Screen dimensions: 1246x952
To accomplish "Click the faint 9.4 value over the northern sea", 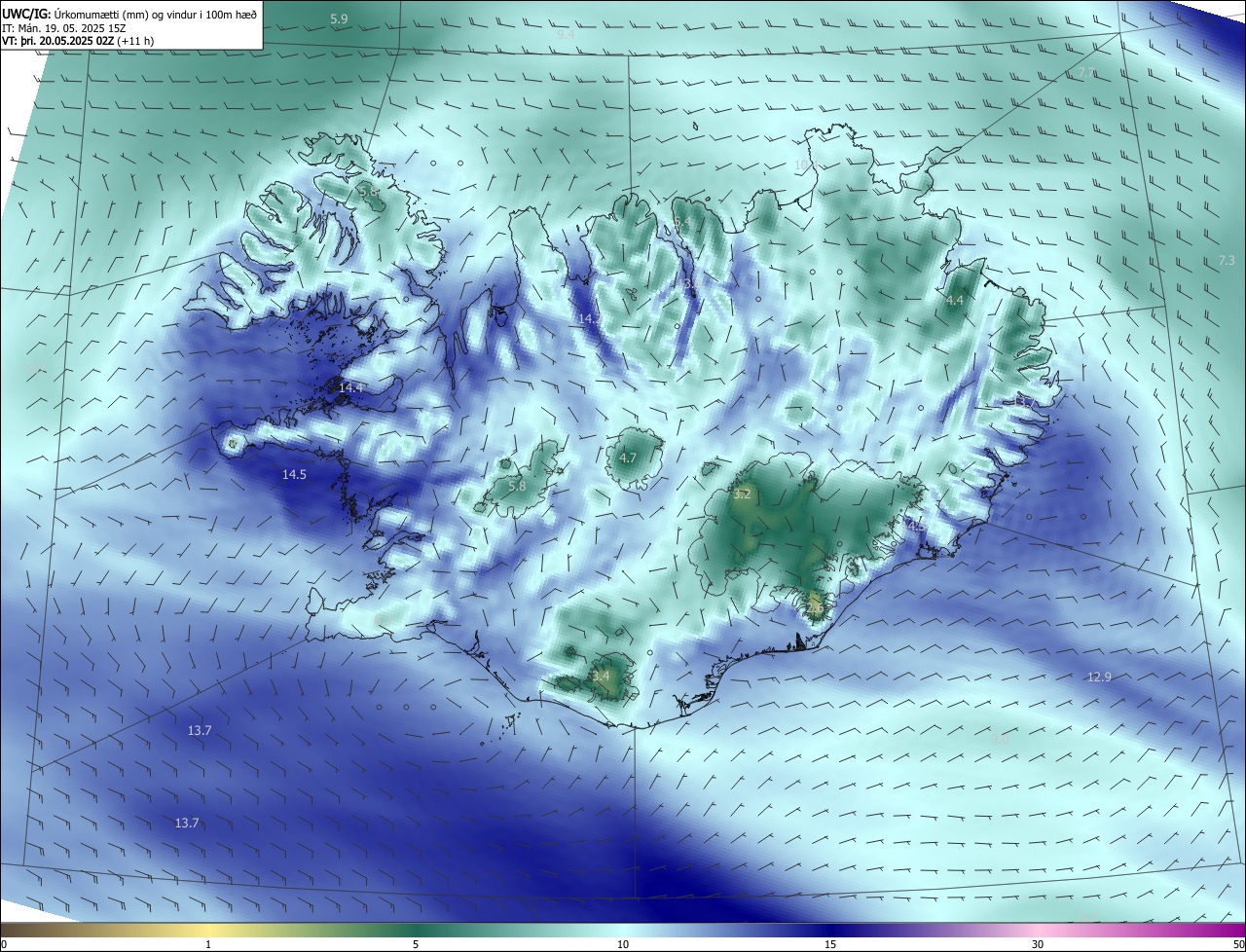I will 566,35.
